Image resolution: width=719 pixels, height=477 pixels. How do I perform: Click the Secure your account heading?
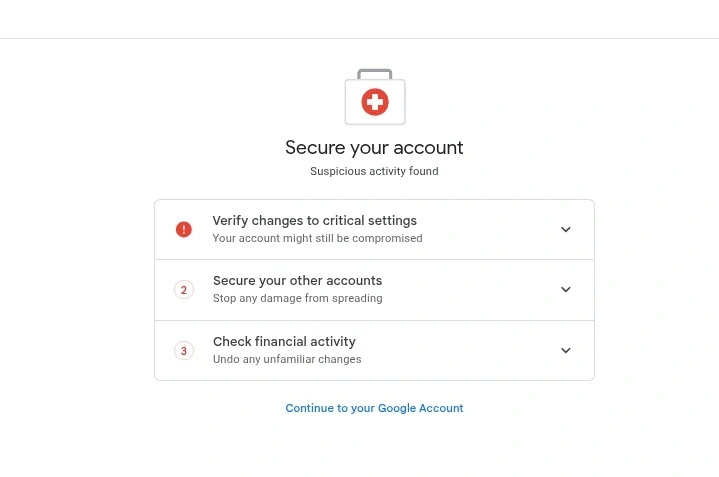pos(374,148)
